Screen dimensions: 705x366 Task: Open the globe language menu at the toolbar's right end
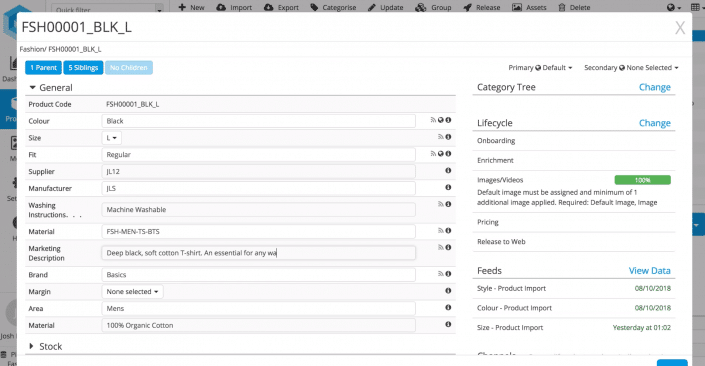(x=674, y=7)
